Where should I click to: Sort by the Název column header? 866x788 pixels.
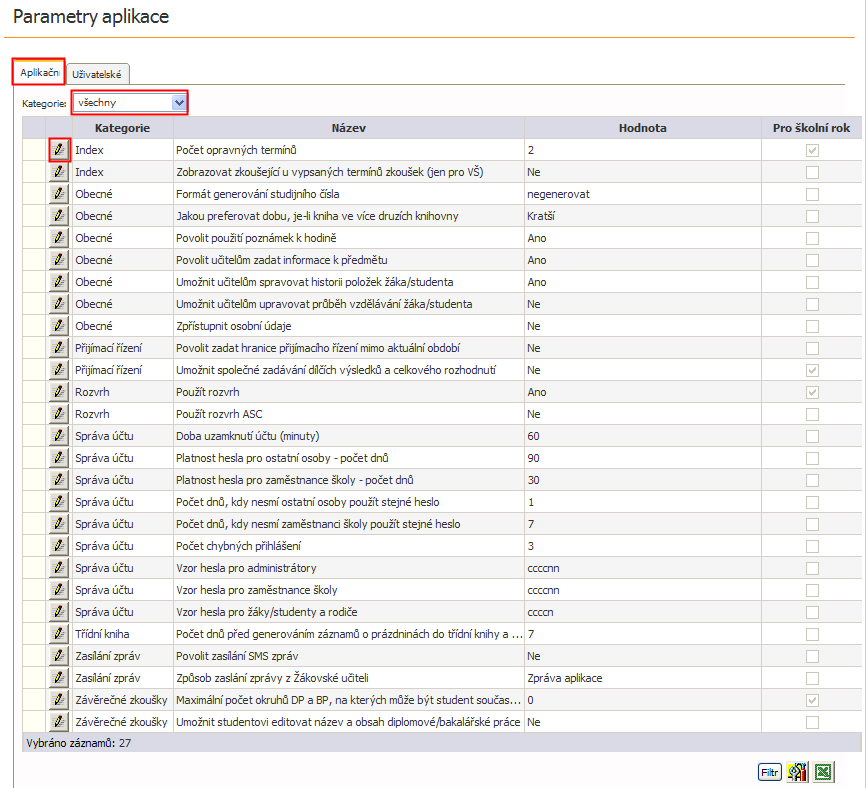(x=348, y=128)
